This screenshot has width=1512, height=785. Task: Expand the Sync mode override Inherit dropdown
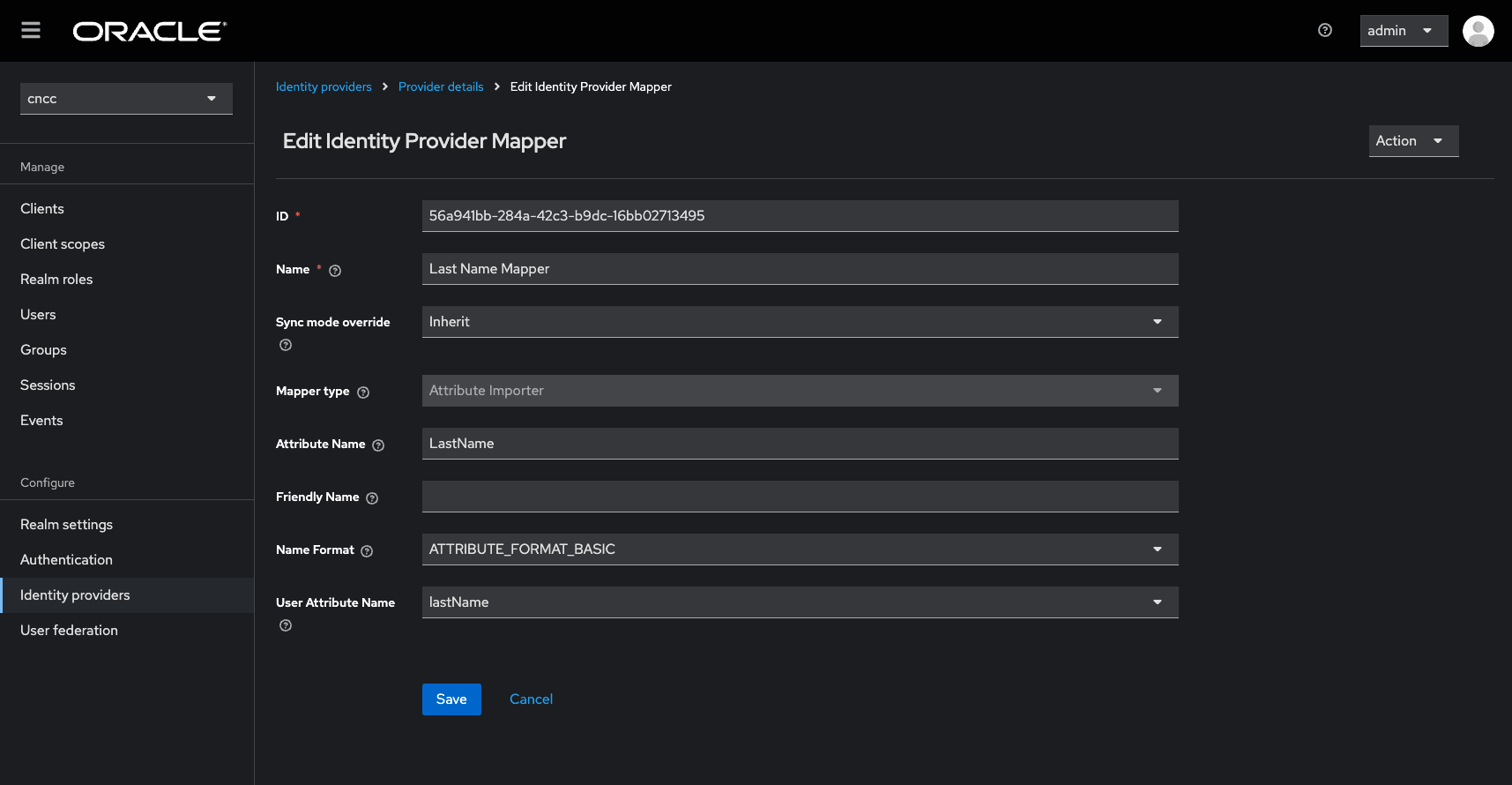(x=800, y=322)
